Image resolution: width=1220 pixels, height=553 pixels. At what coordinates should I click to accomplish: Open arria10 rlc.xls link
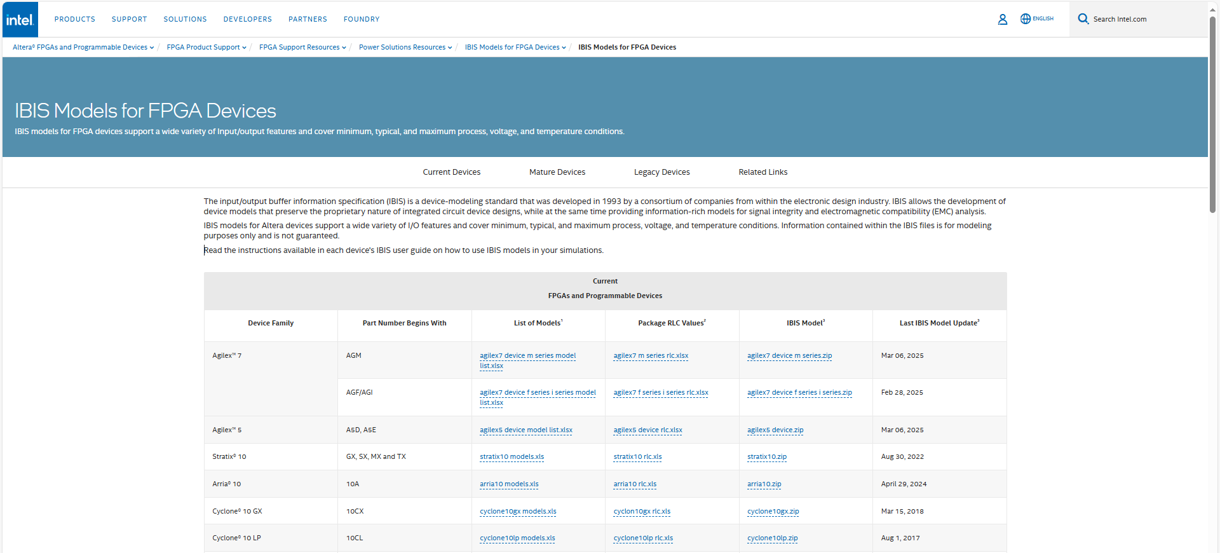(x=635, y=484)
